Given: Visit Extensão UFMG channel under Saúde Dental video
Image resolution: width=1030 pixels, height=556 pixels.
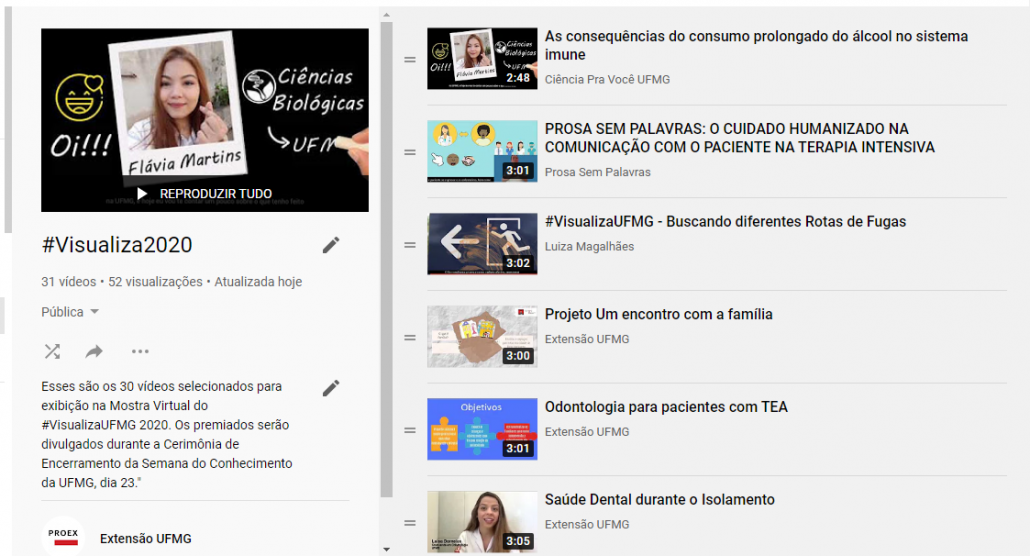Looking at the screenshot, I should [x=587, y=524].
